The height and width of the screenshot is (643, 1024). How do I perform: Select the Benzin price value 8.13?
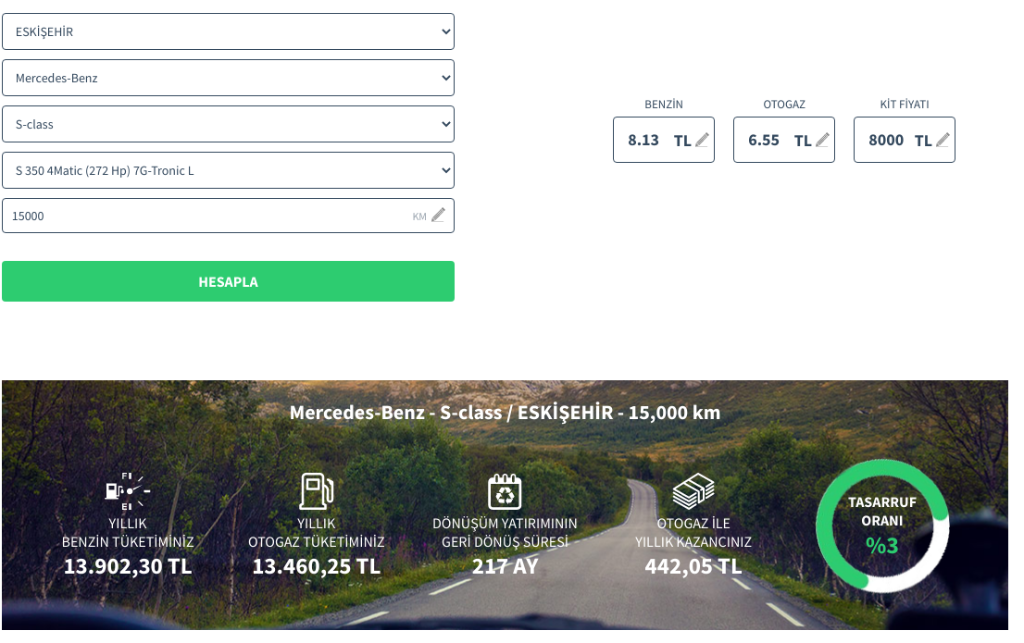coord(643,140)
